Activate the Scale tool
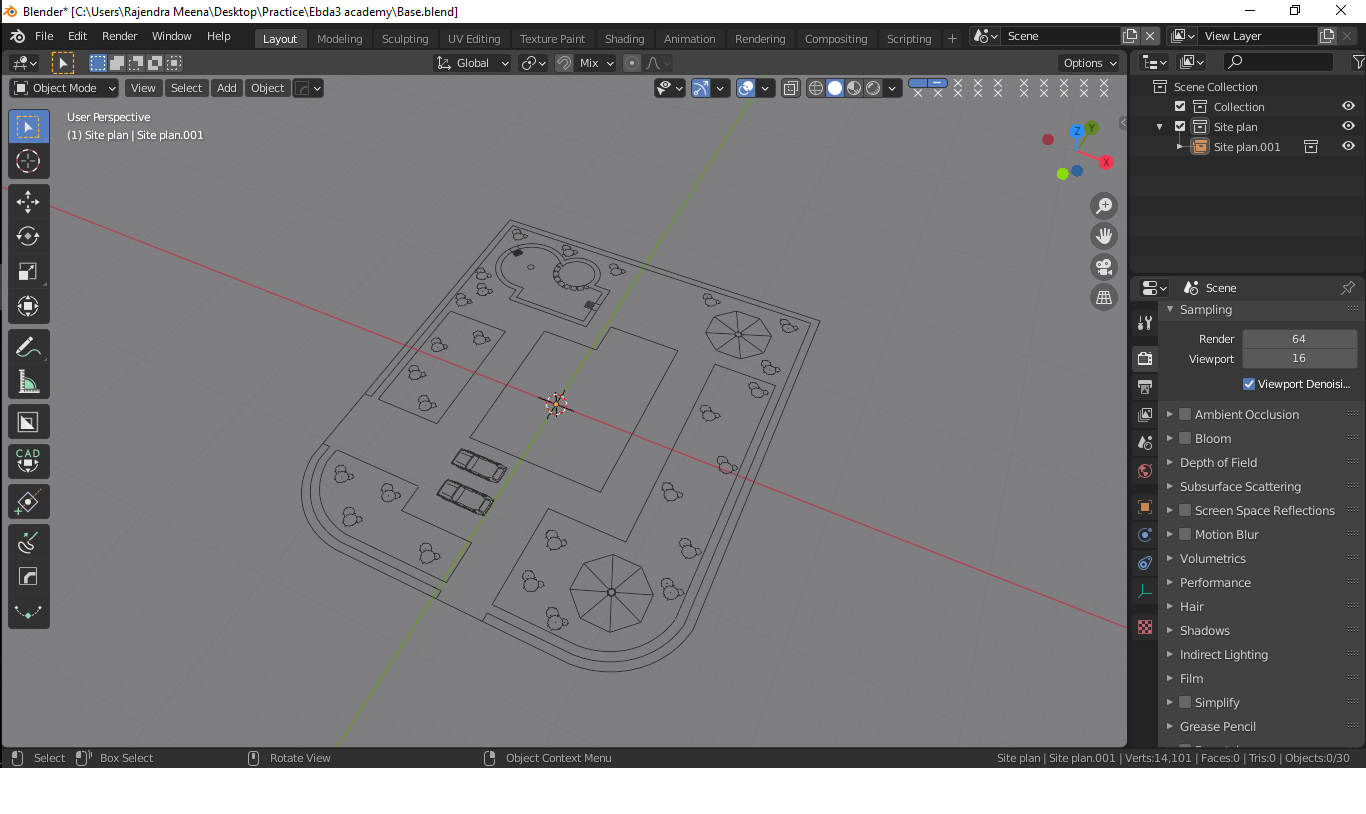This screenshot has height=814, width=1366. 28,272
